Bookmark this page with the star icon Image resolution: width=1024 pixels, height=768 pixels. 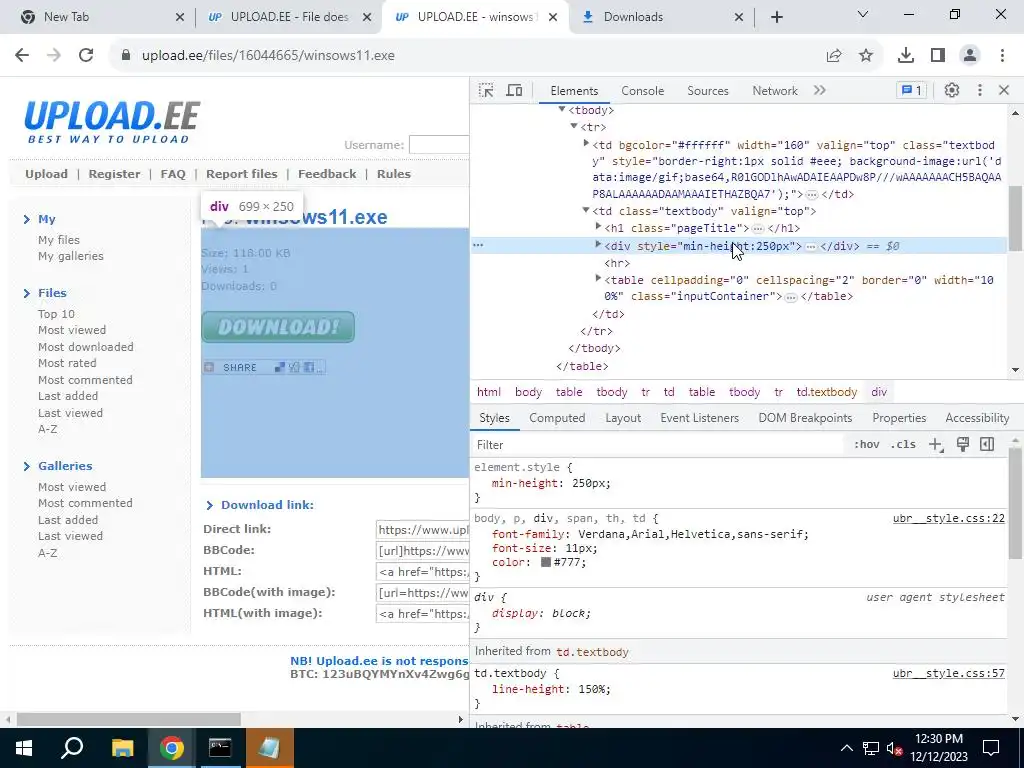click(x=866, y=56)
